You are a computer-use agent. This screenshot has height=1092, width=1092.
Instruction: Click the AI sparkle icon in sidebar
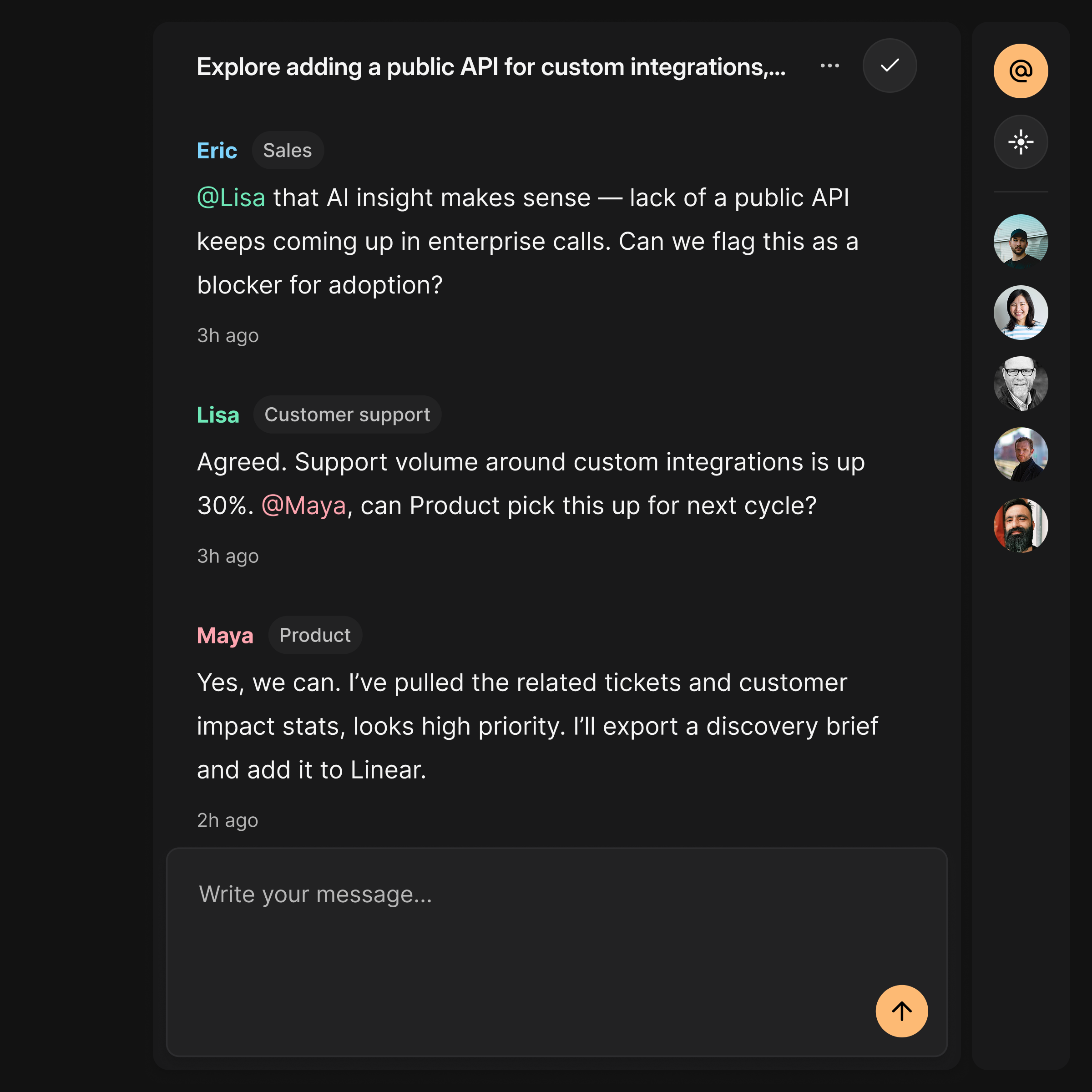pyautogui.click(x=1020, y=142)
